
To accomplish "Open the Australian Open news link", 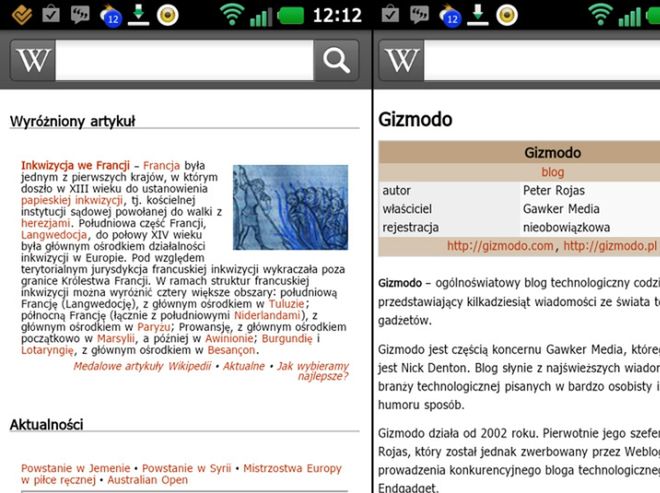I will pos(147,480).
